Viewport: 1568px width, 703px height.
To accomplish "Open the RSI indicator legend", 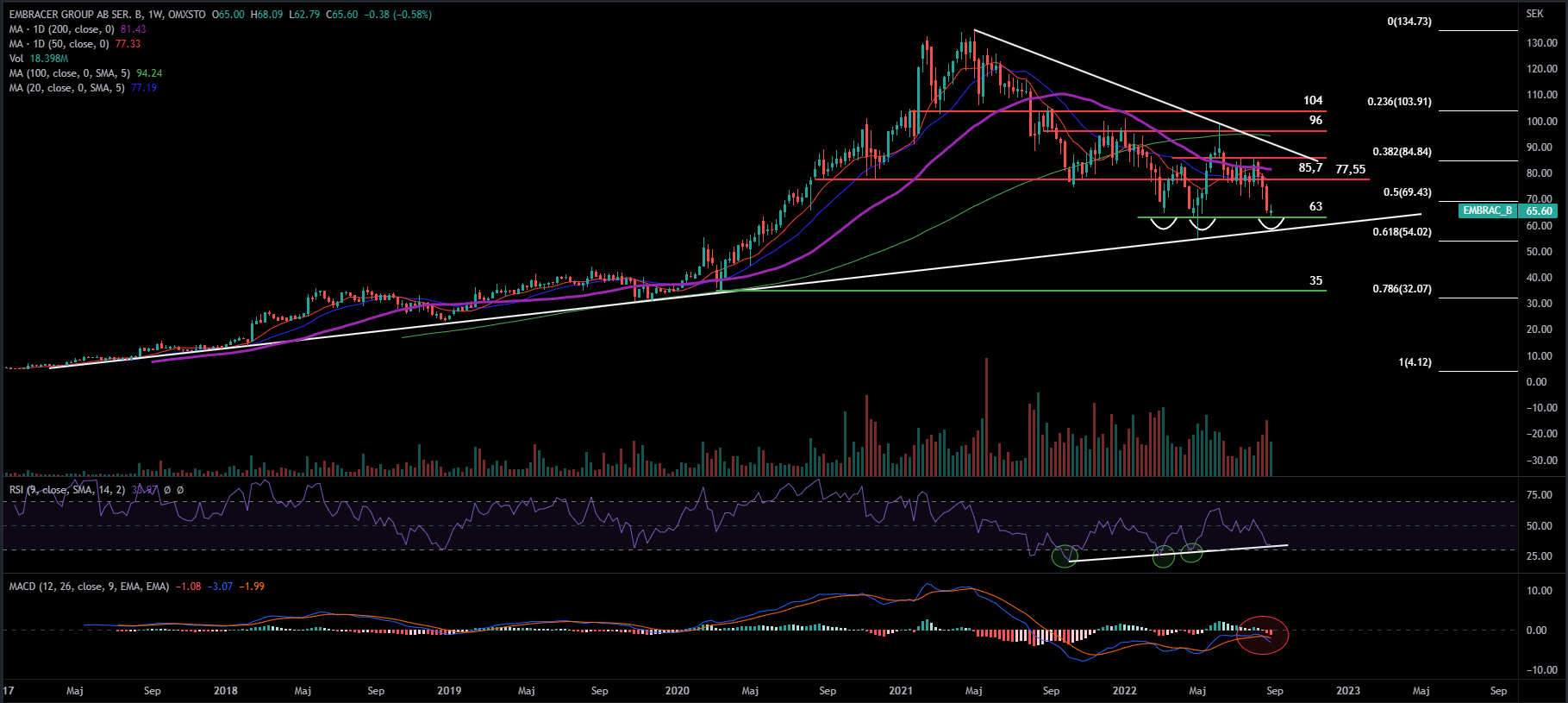I will [67, 490].
